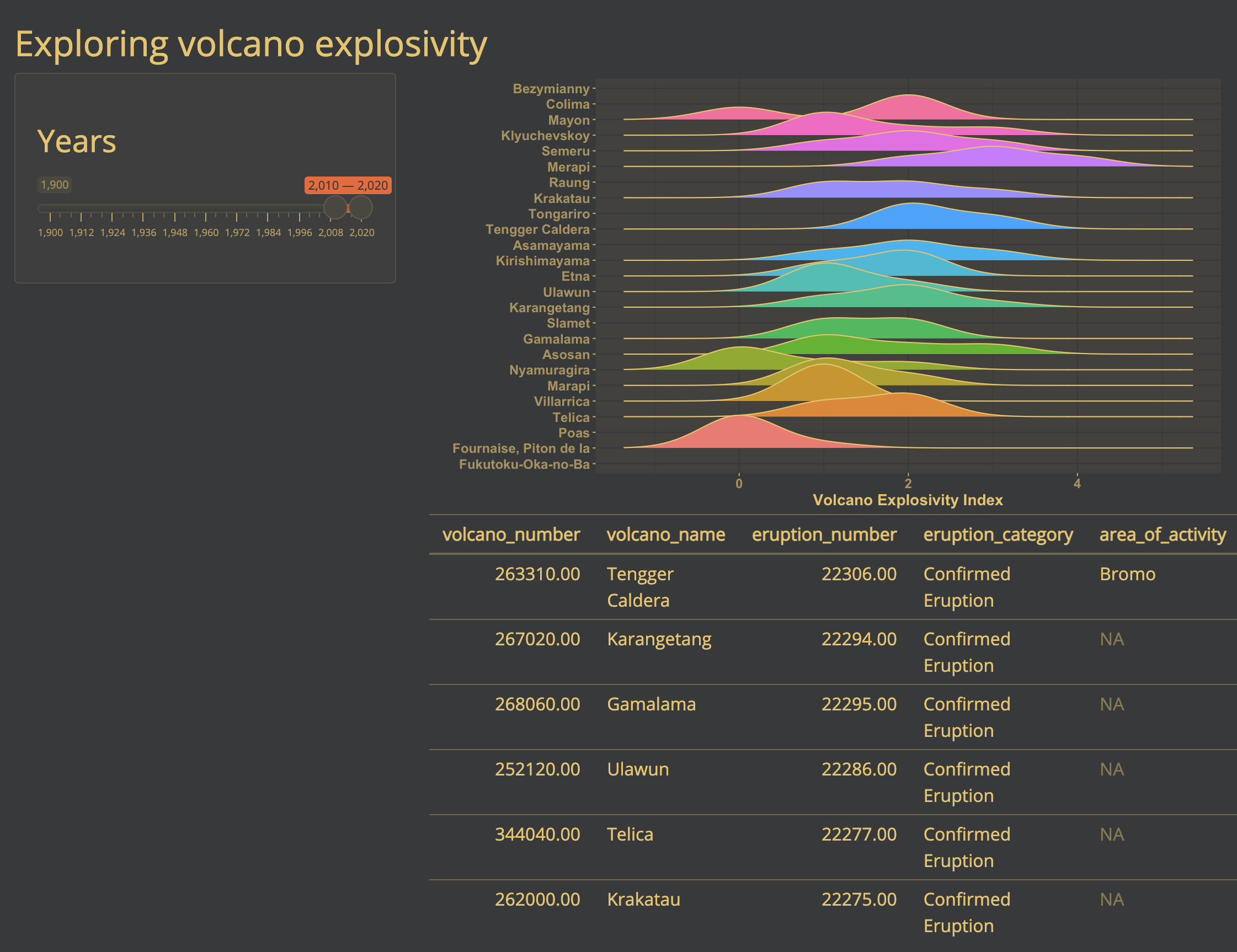Screen dimensions: 1237x952
Task: Click volcano number 263310.00
Action: pos(537,574)
